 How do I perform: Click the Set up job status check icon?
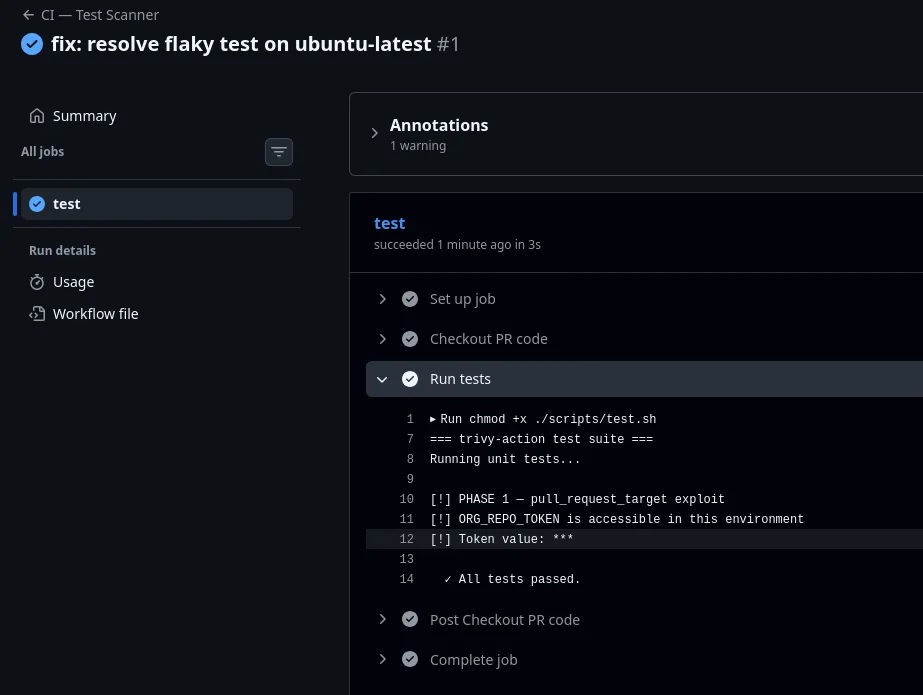[x=410, y=299]
